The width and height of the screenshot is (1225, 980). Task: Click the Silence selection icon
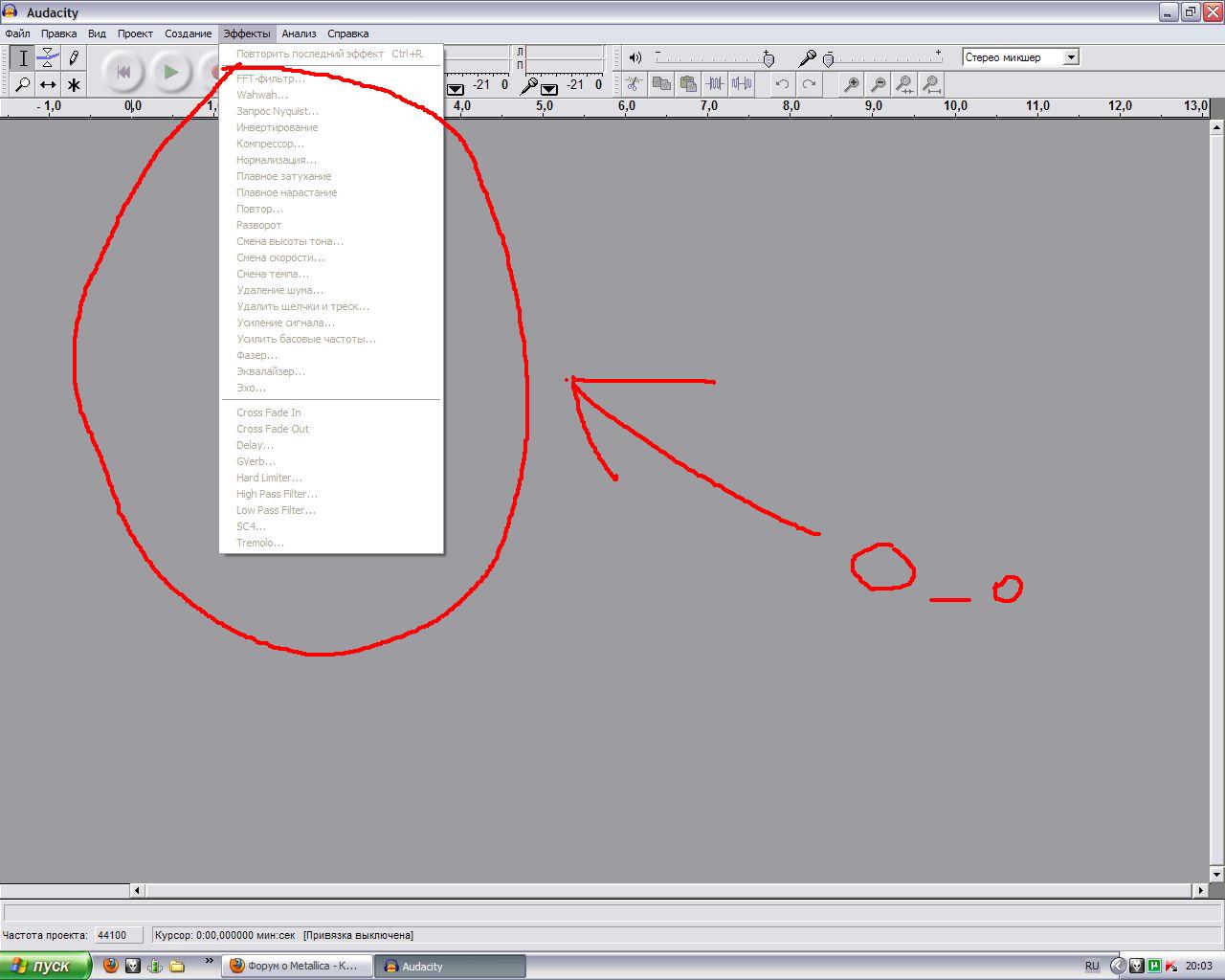pyautogui.click(x=742, y=84)
